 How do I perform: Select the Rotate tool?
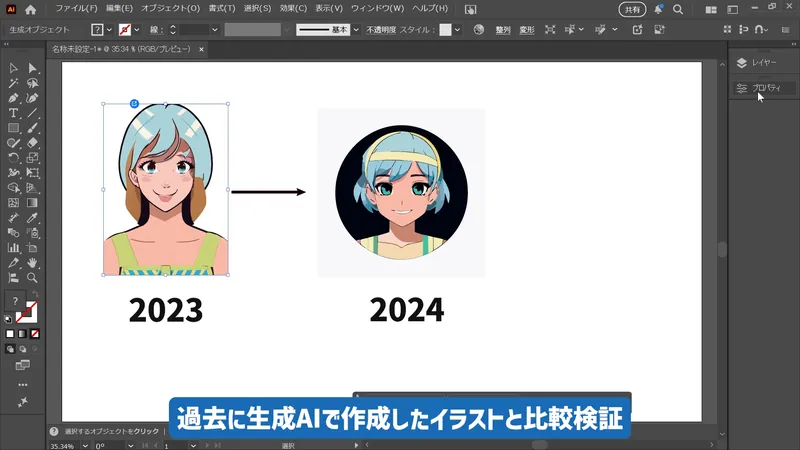[x=14, y=158]
